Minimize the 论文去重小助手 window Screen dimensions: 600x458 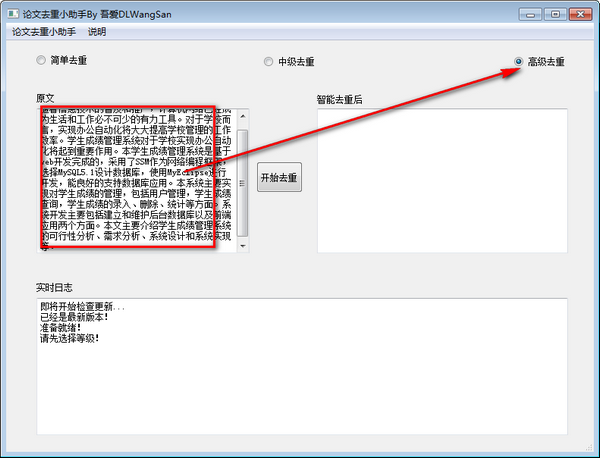click(x=528, y=10)
